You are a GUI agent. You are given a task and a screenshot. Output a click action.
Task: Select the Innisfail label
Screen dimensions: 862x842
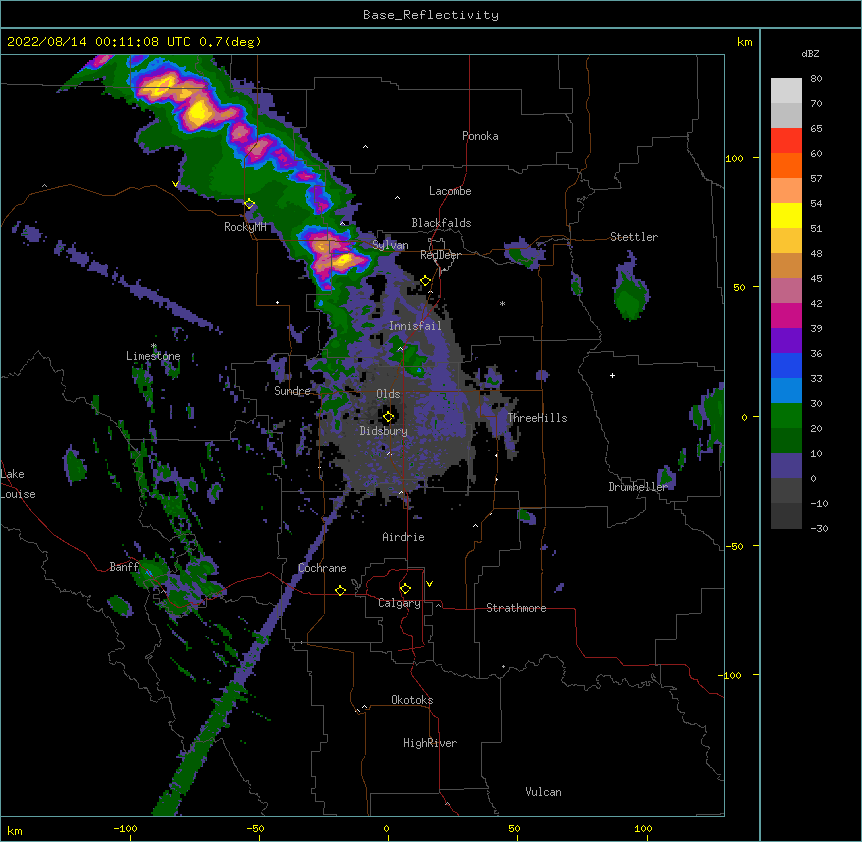(x=415, y=326)
